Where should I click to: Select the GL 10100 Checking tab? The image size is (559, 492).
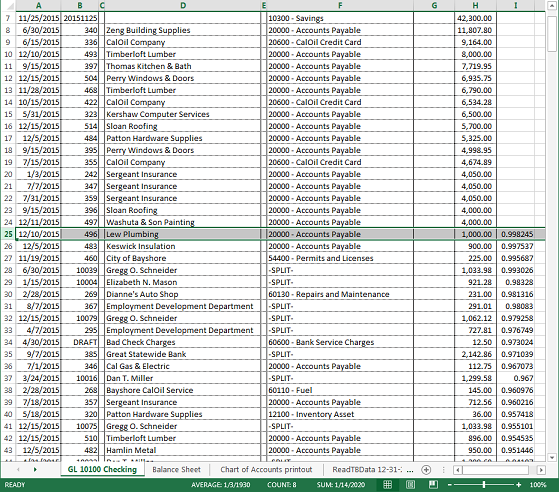tap(102, 470)
